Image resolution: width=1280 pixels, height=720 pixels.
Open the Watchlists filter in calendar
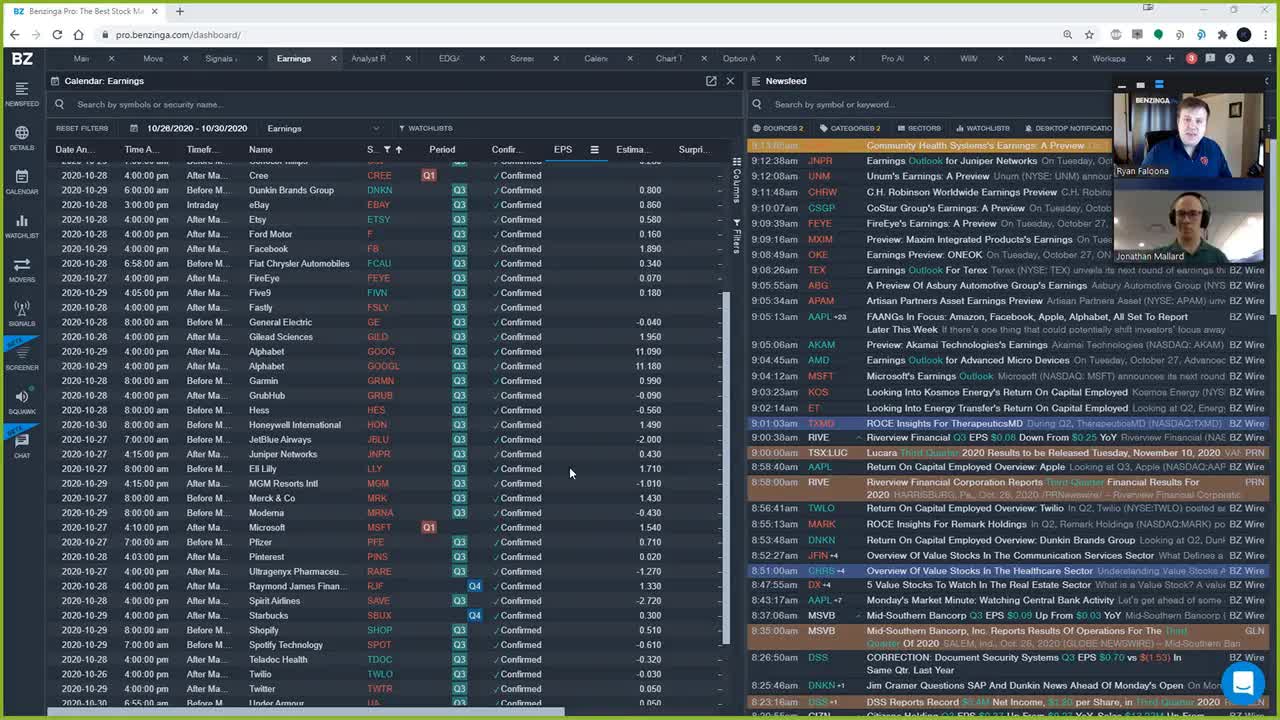click(426, 128)
